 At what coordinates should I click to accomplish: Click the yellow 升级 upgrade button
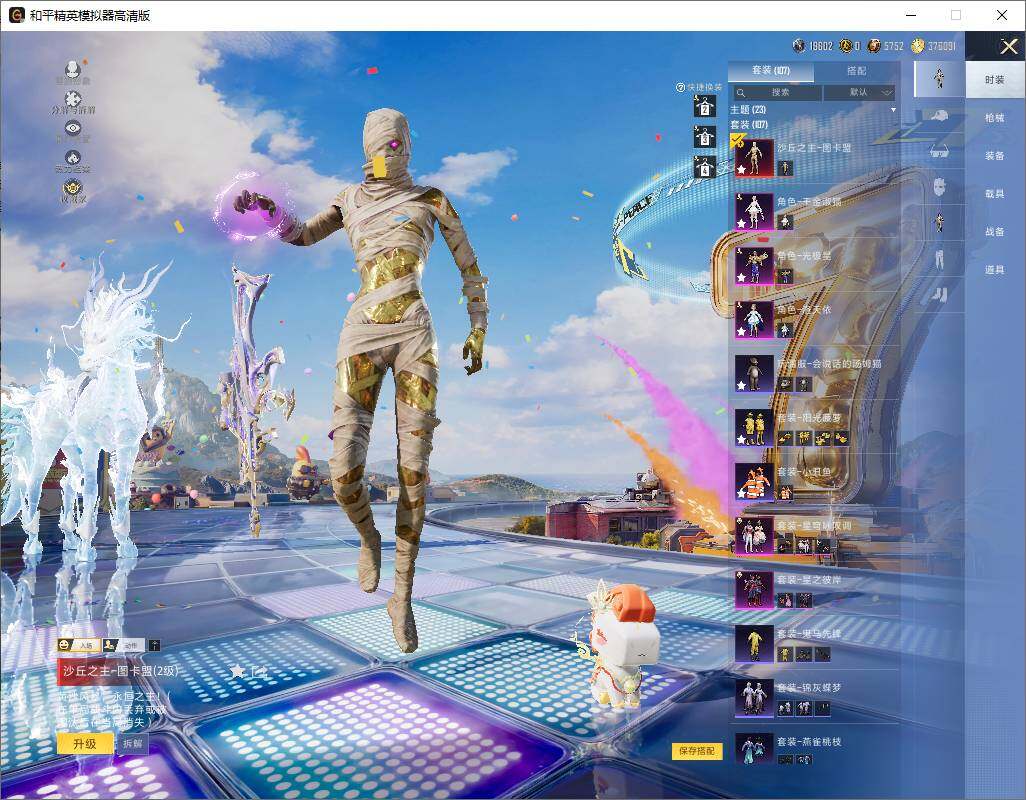84,744
